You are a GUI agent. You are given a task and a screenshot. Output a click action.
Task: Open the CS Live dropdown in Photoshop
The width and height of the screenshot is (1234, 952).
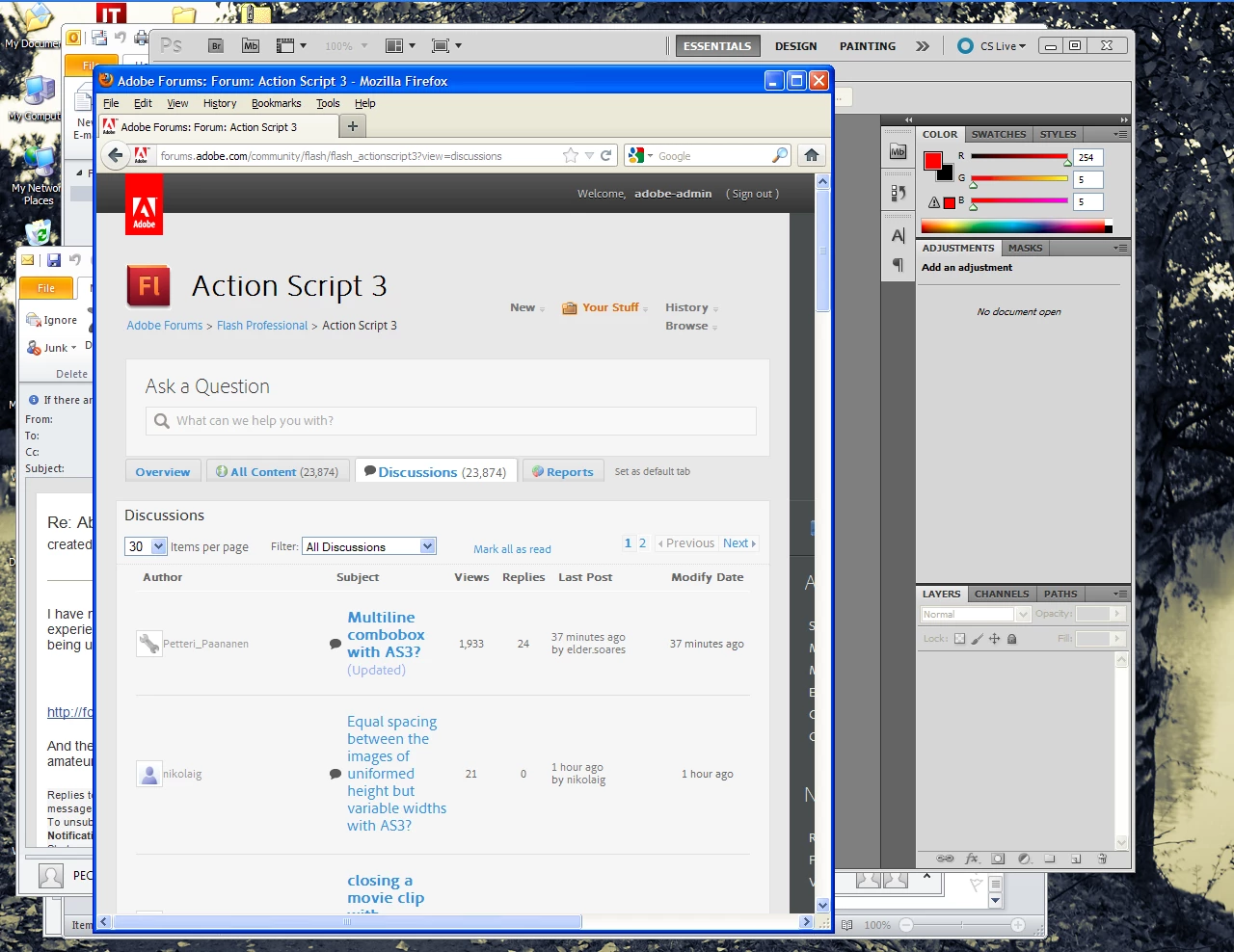tap(992, 45)
